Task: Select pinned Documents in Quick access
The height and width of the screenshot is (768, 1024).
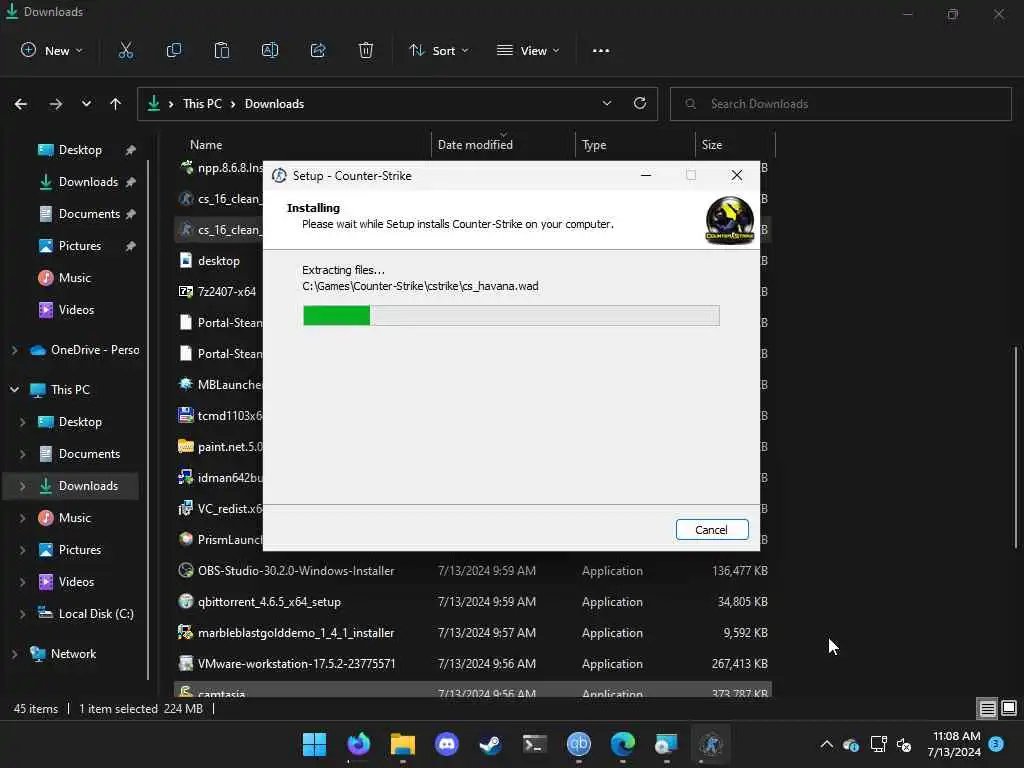Action: [89, 214]
